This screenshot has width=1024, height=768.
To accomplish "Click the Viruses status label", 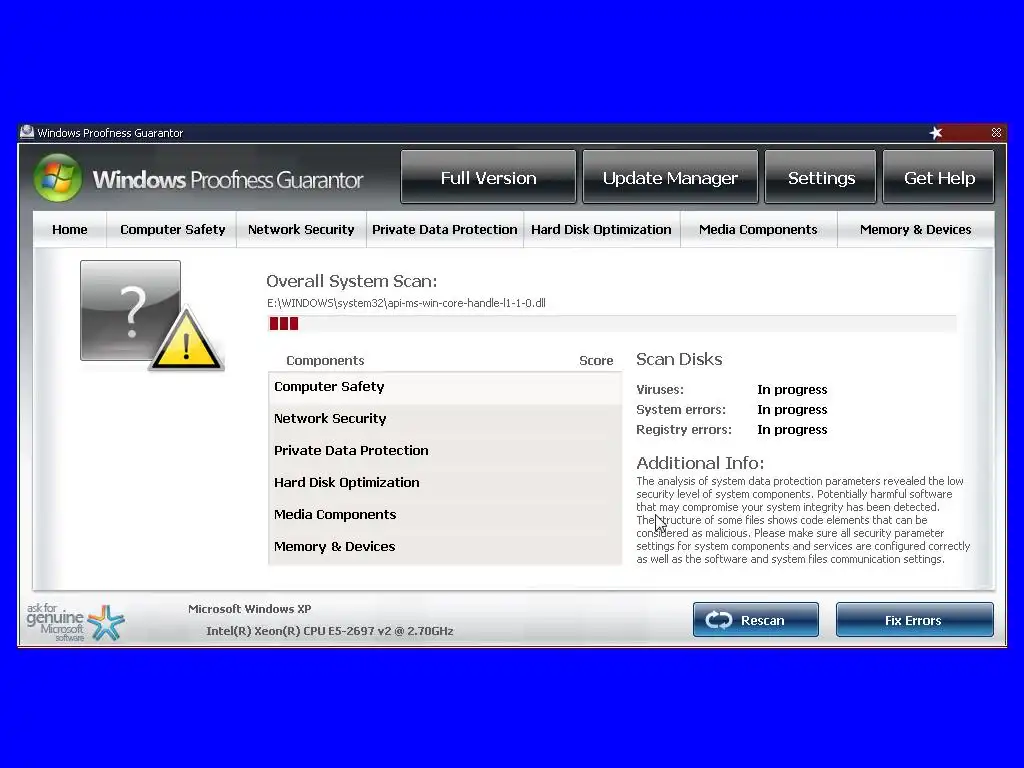I will 660,389.
